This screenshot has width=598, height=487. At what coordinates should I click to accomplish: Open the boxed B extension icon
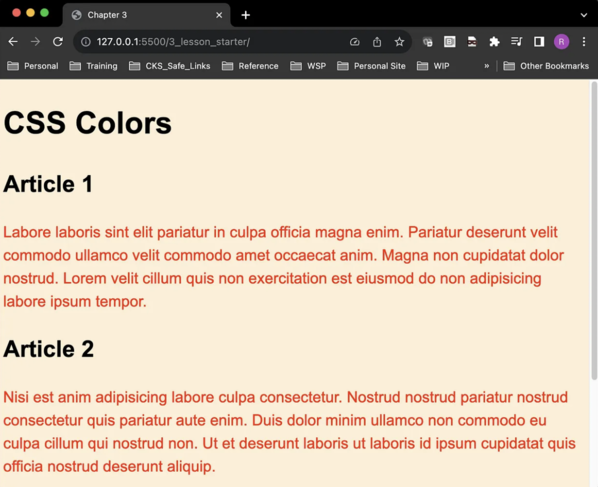point(450,42)
